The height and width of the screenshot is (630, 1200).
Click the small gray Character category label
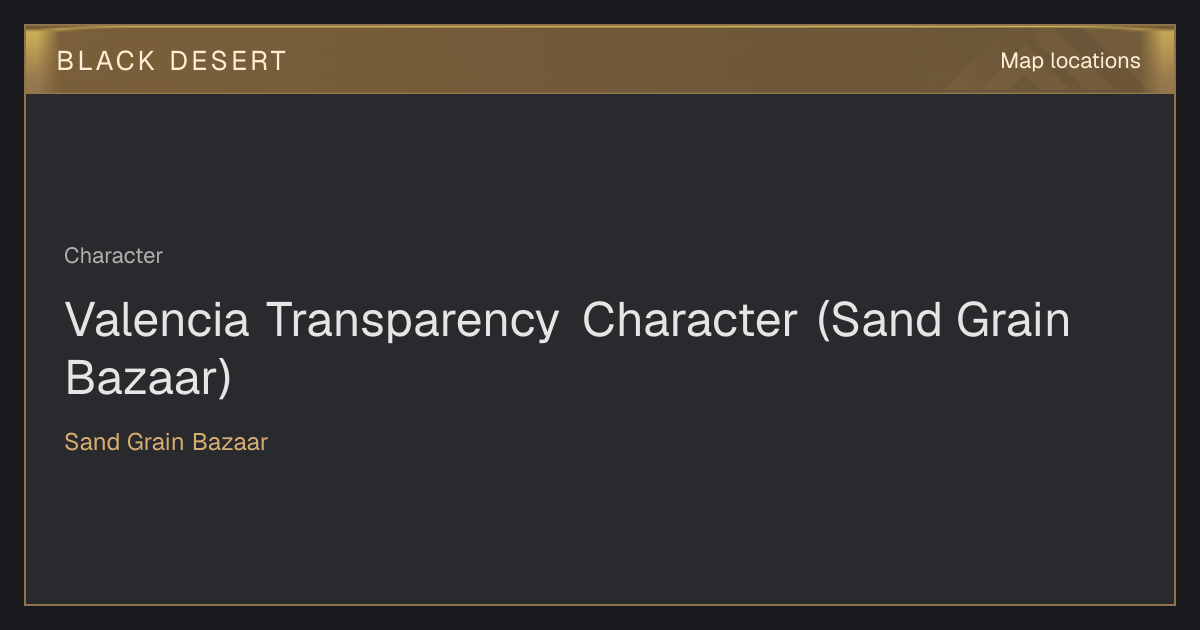tap(113, 256)
